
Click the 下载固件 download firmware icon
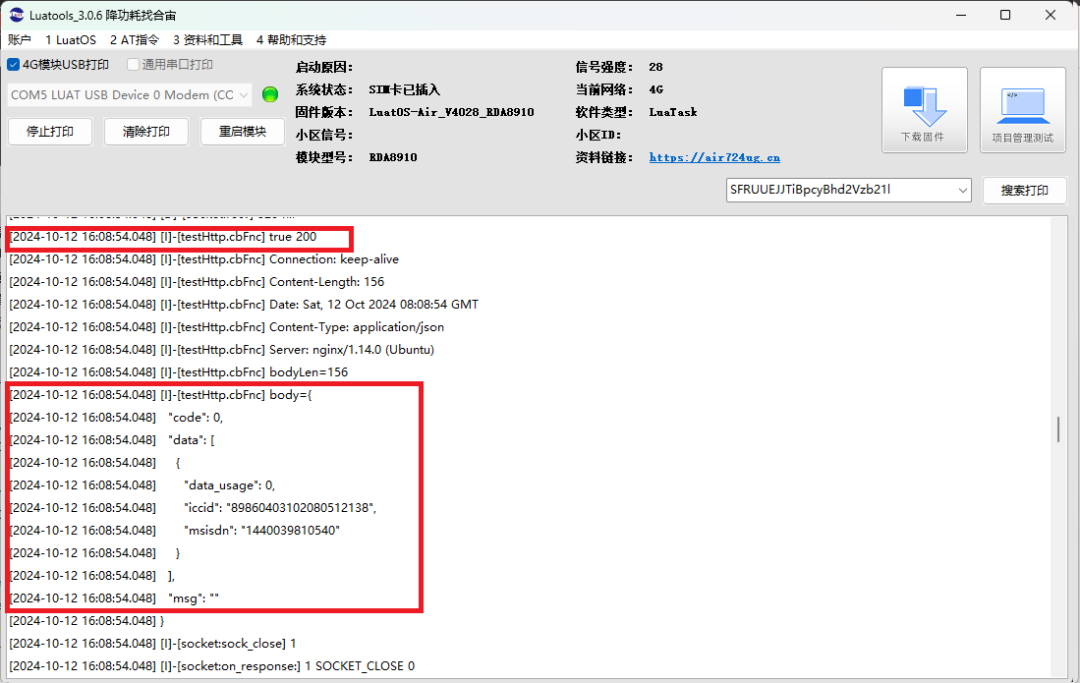point(924,109)
